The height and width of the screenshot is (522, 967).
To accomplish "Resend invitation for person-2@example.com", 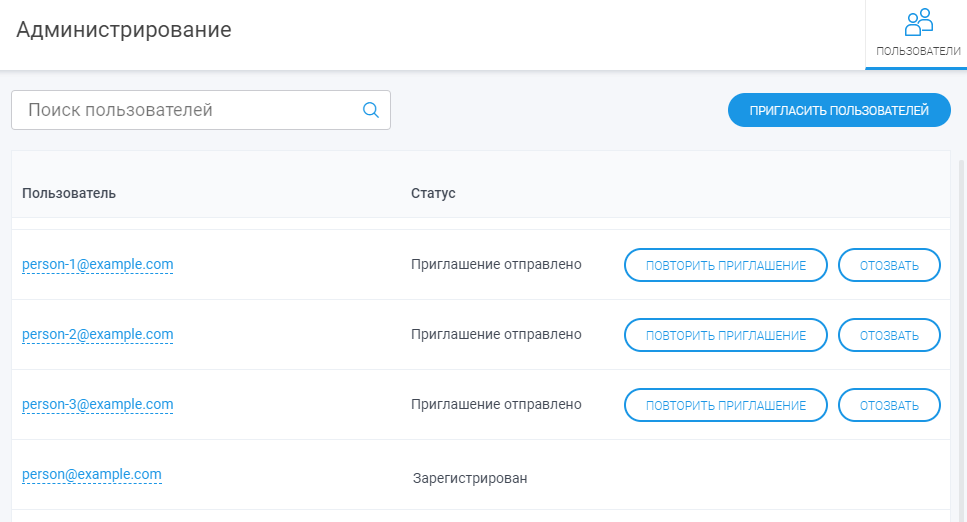I will pyautogui.click(x=725, y=335).
